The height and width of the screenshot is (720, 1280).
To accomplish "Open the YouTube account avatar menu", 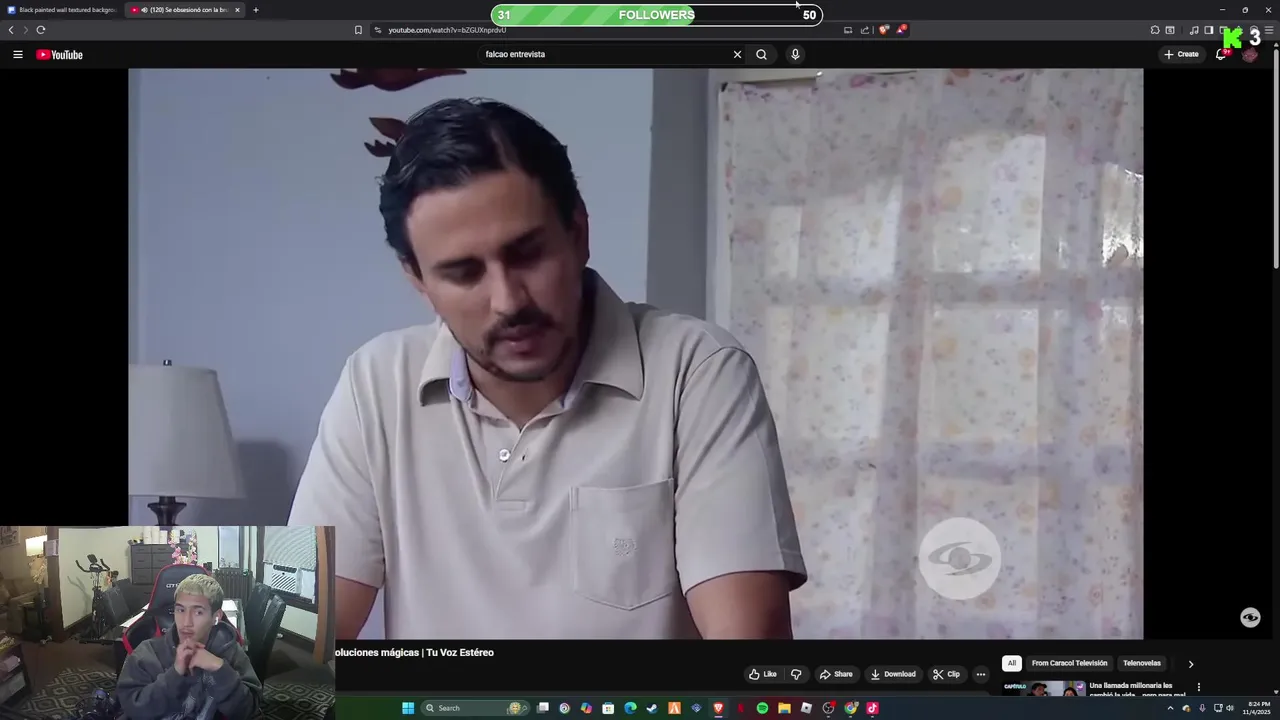I will click(x=1250, y=54).
